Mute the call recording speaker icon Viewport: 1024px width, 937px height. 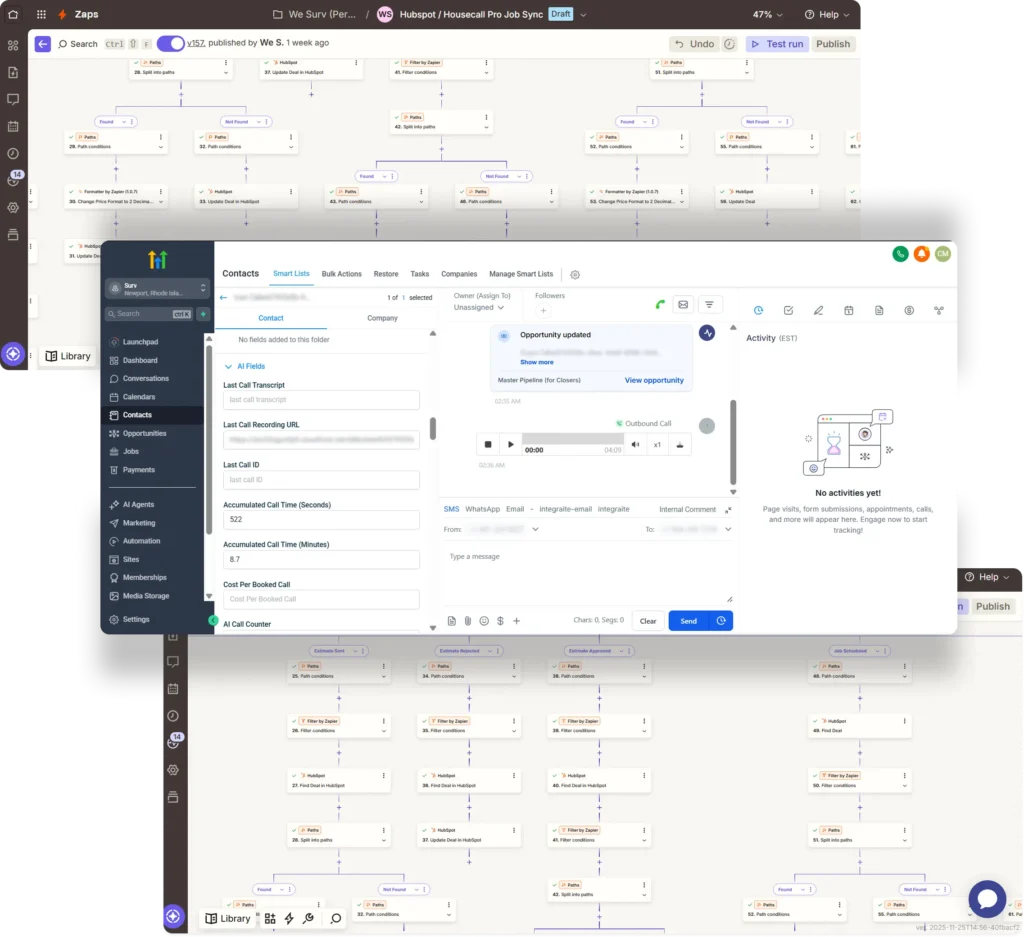coord(635,444)
